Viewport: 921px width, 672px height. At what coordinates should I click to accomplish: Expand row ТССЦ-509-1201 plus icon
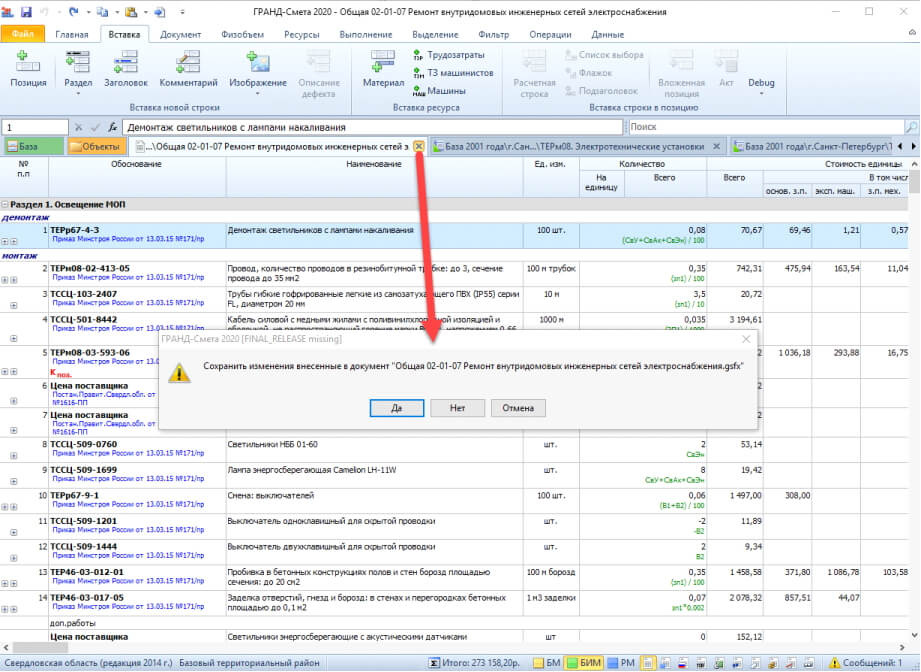click(14, 533)
